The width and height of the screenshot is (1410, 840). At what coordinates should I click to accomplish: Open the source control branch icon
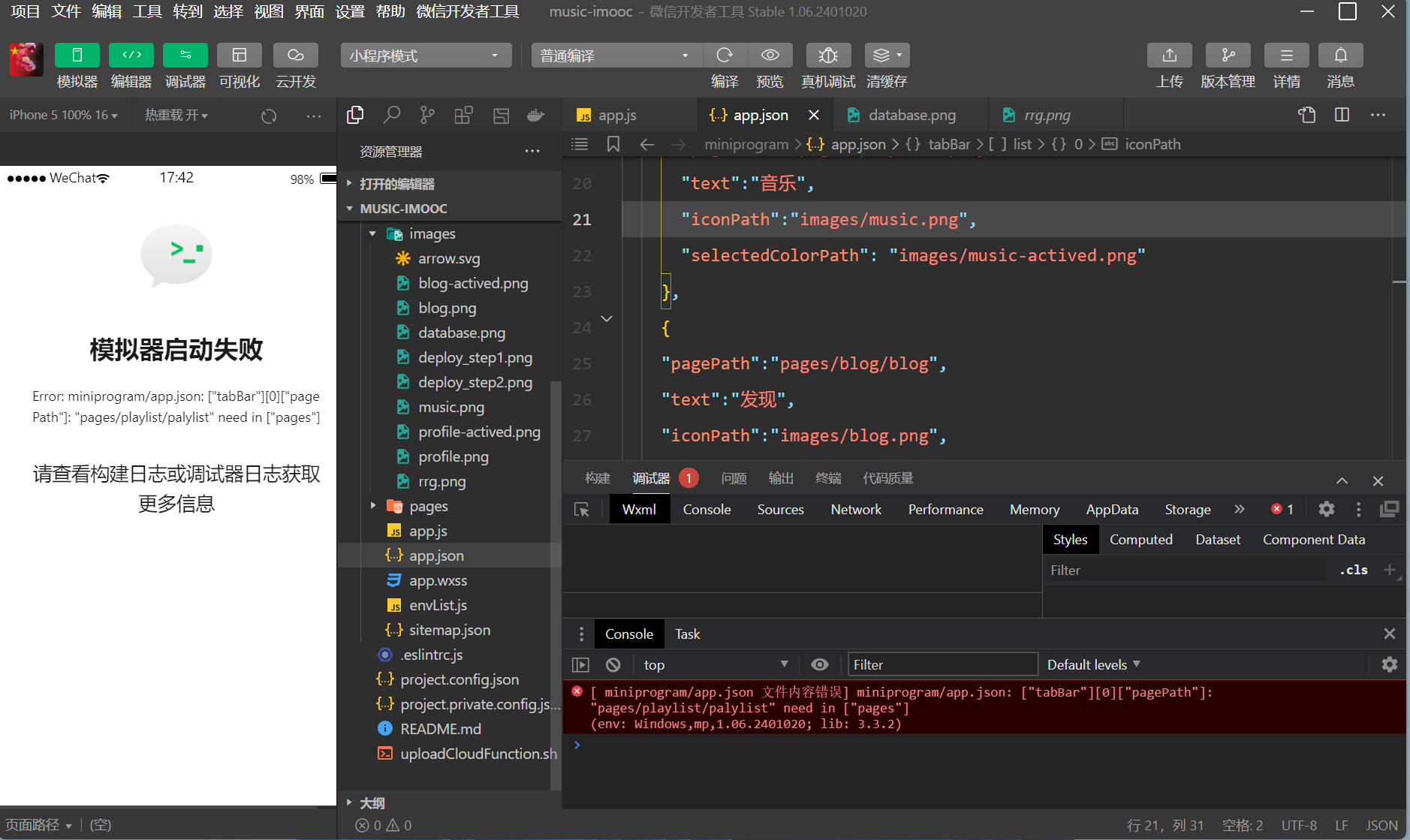[x=427, y=115]
